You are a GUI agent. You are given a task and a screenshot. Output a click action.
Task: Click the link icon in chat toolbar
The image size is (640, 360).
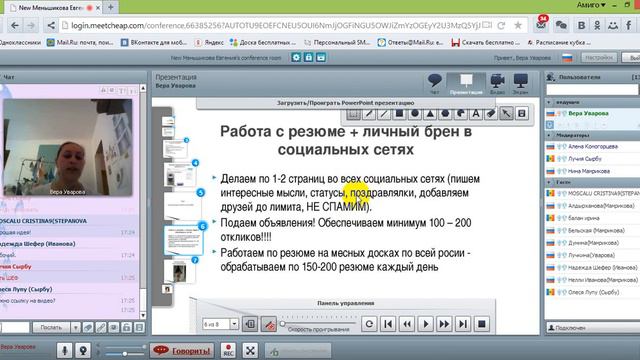pyautogui.click(x=101, y=327)
